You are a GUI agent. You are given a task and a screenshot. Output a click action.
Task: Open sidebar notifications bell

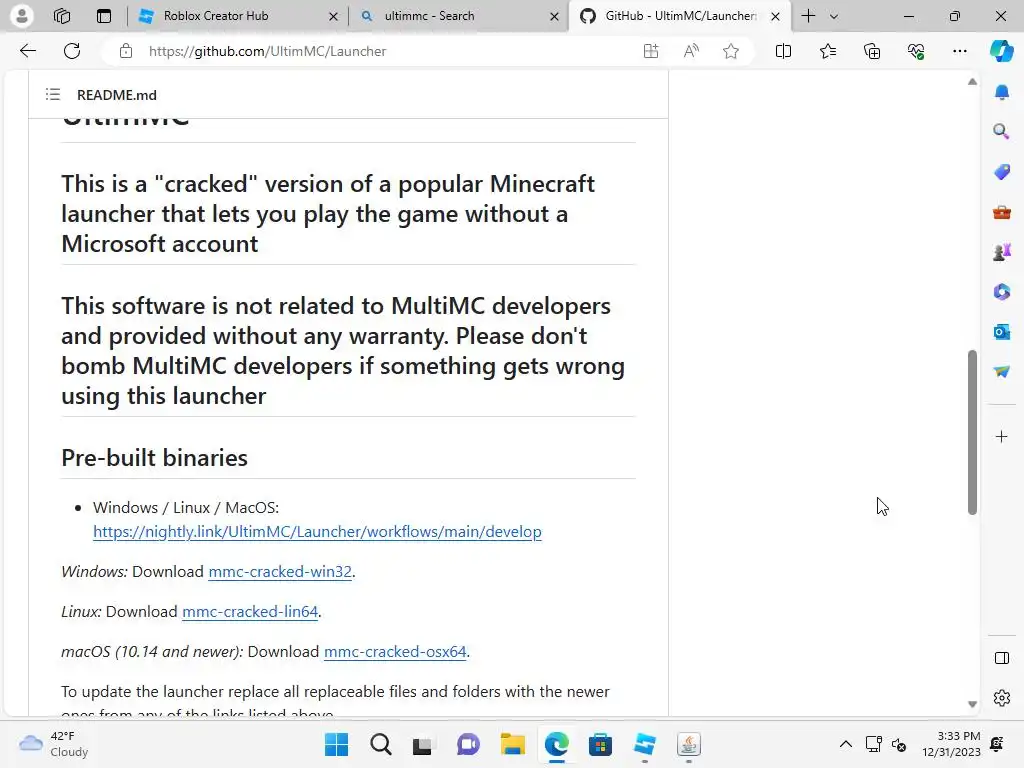pyautogui.click(x=1001, y=92)
